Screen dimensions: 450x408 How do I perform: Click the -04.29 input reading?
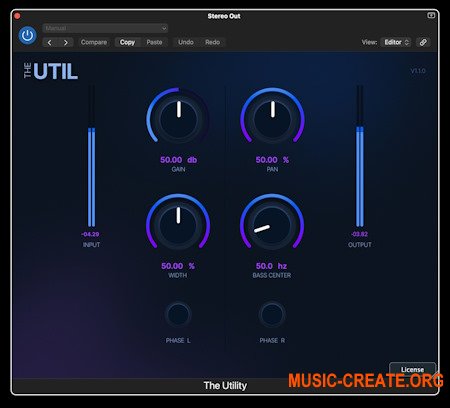pos(90,234)
